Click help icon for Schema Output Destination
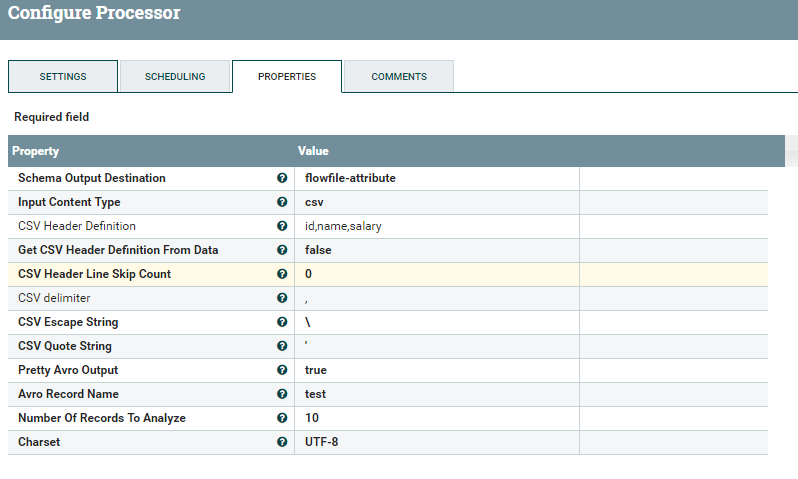 (x=282, y=178)
